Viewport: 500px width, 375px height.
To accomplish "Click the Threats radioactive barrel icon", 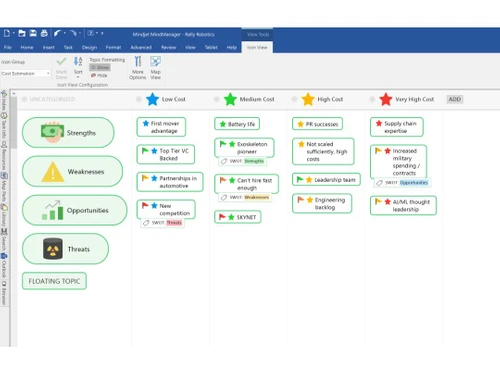I will tap(53, 249).
